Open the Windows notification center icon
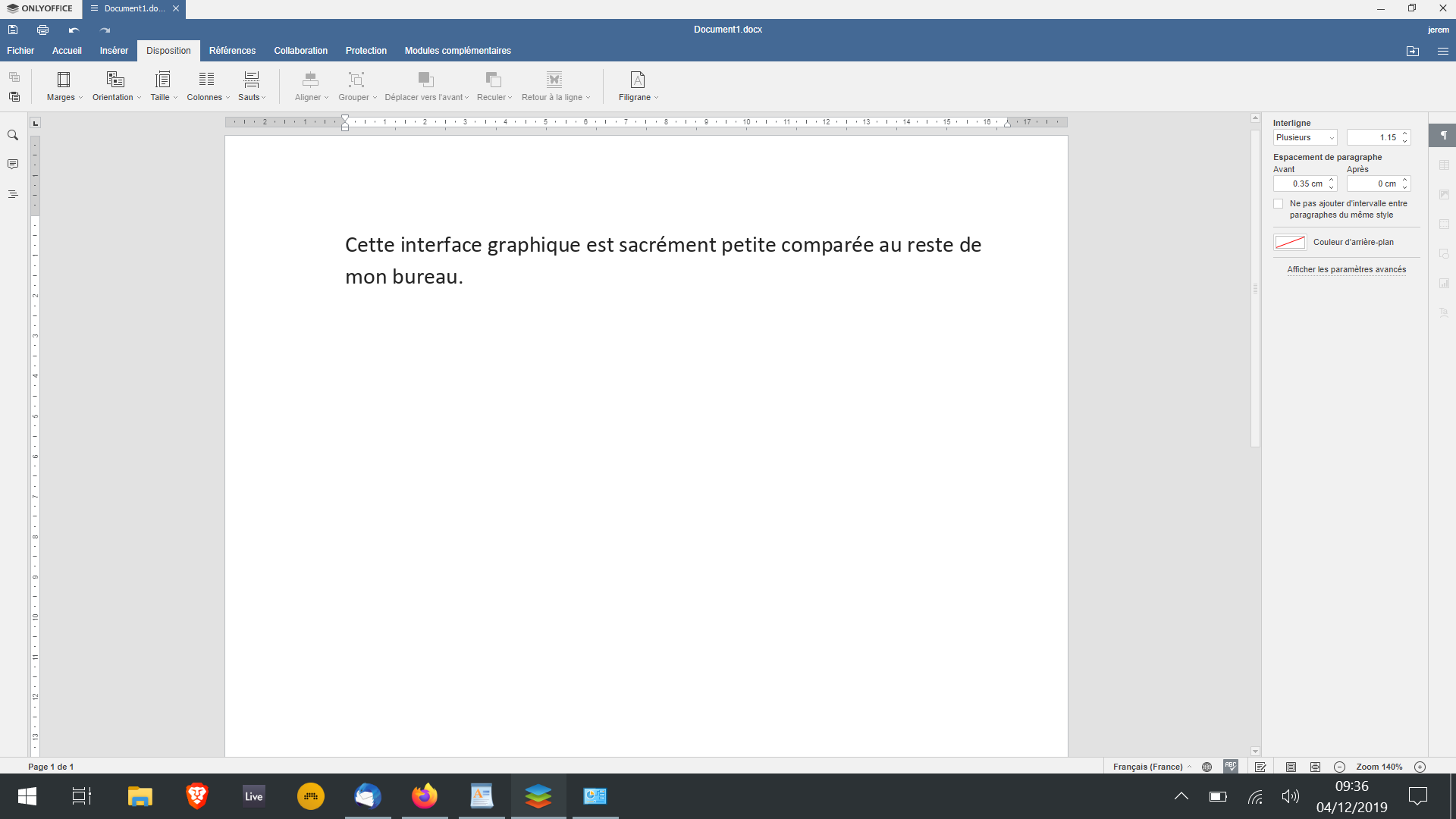 coord(1418,796)
